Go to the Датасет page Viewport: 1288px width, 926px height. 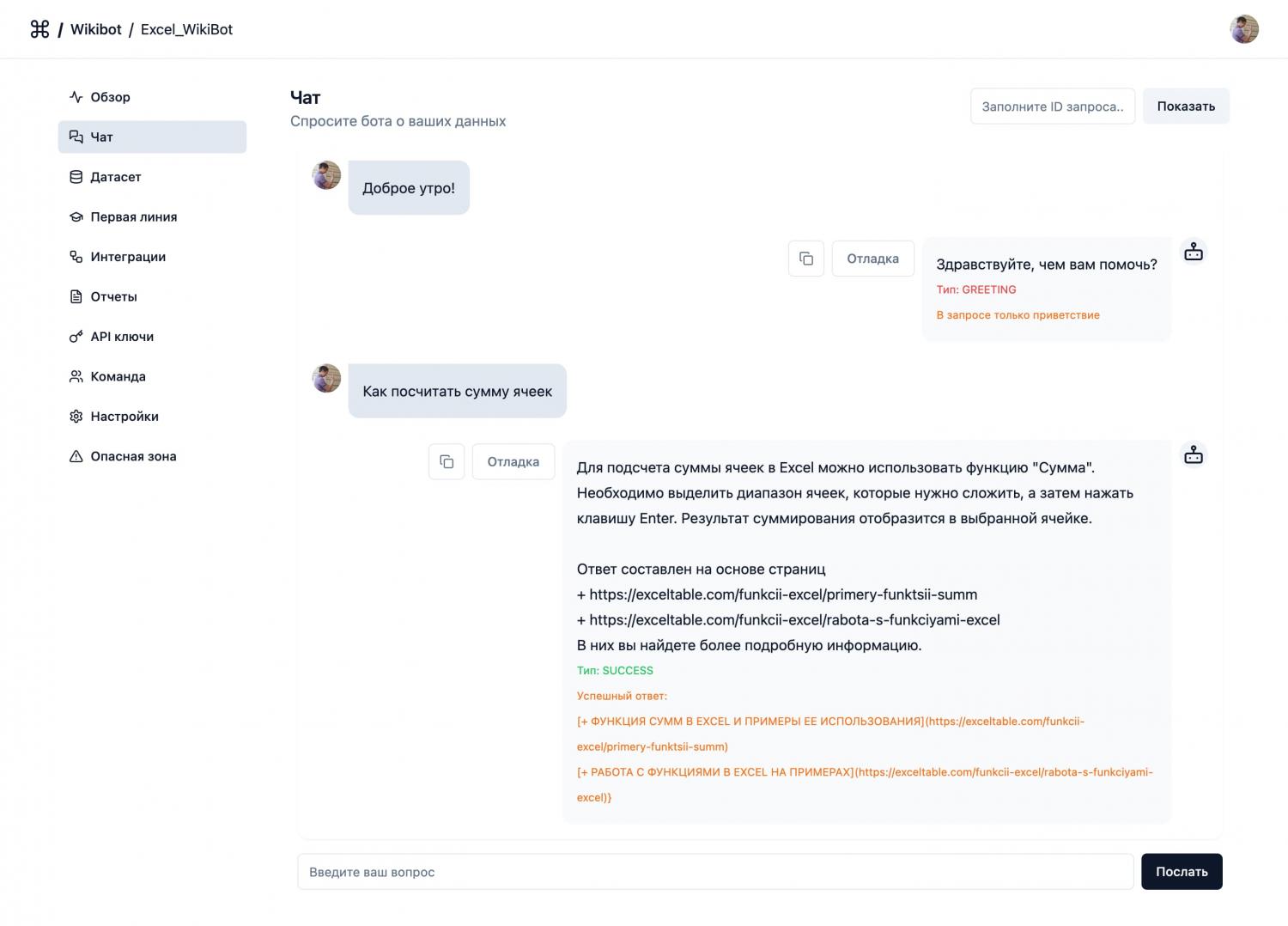pyautogui.click(x=115, y=177)
